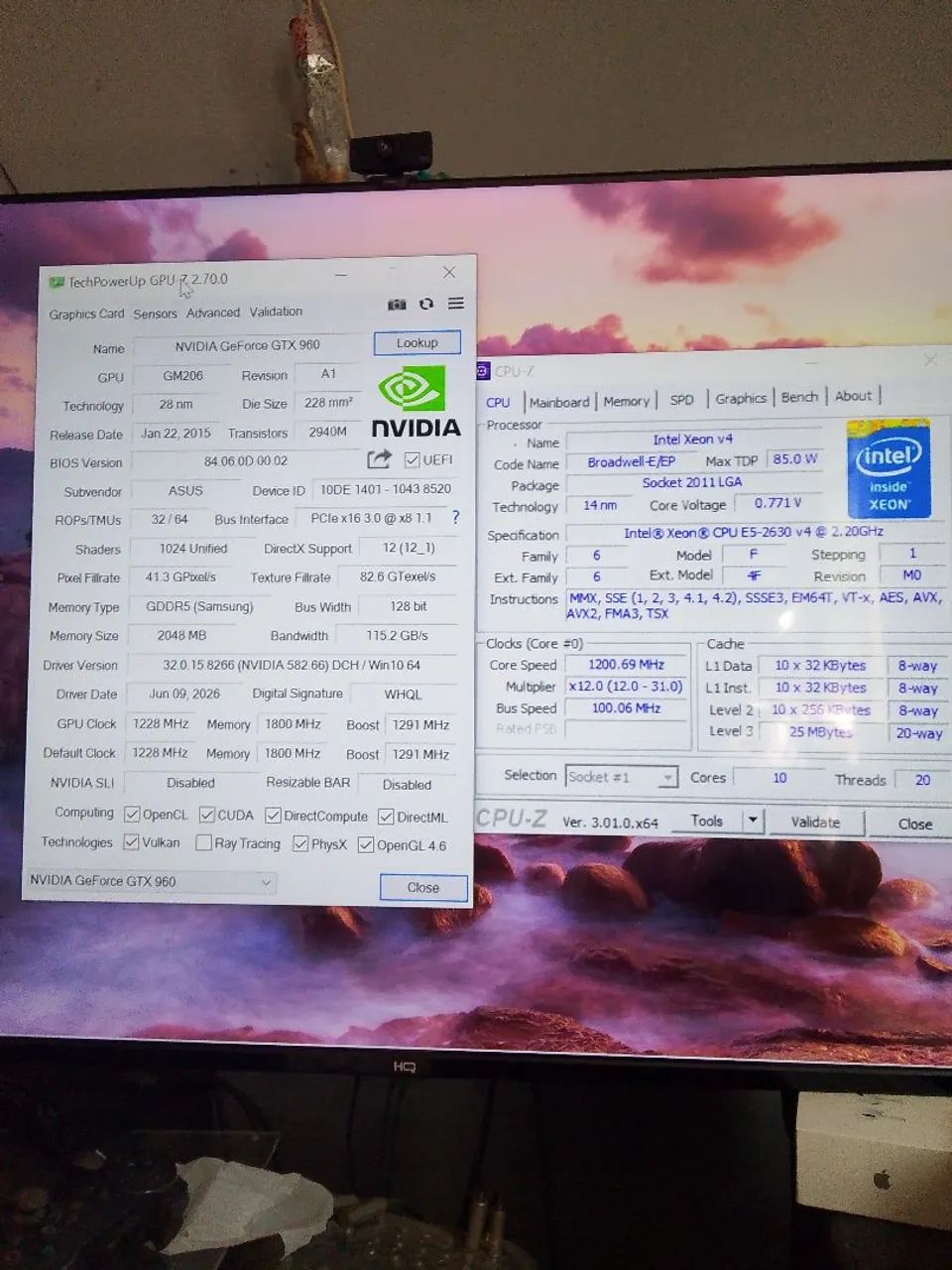
Task: Click the BIOS Version field 84.06.0D.00.02
Action: [246, 461]
